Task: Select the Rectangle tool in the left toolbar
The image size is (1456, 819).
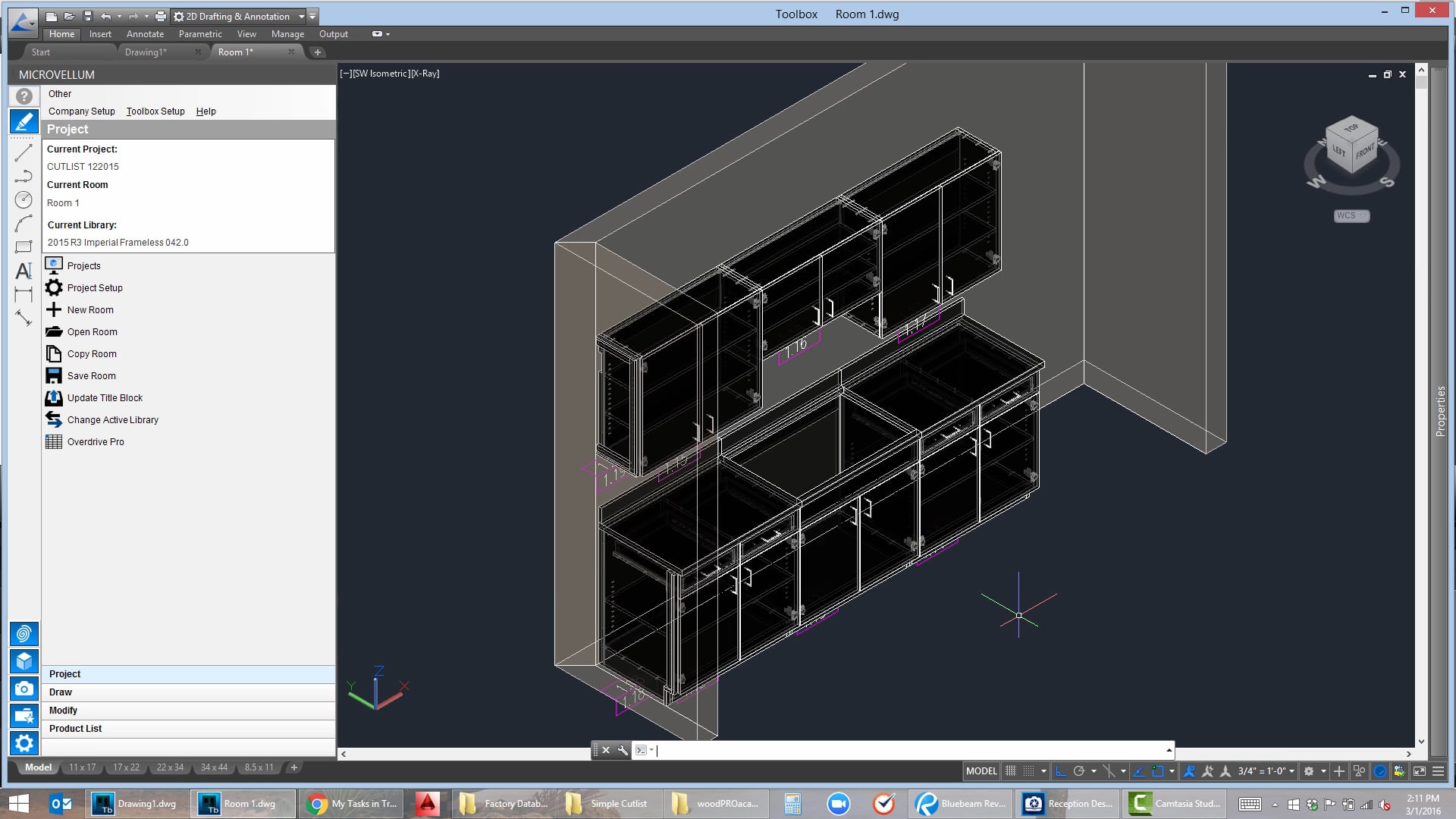Action: 24,246
